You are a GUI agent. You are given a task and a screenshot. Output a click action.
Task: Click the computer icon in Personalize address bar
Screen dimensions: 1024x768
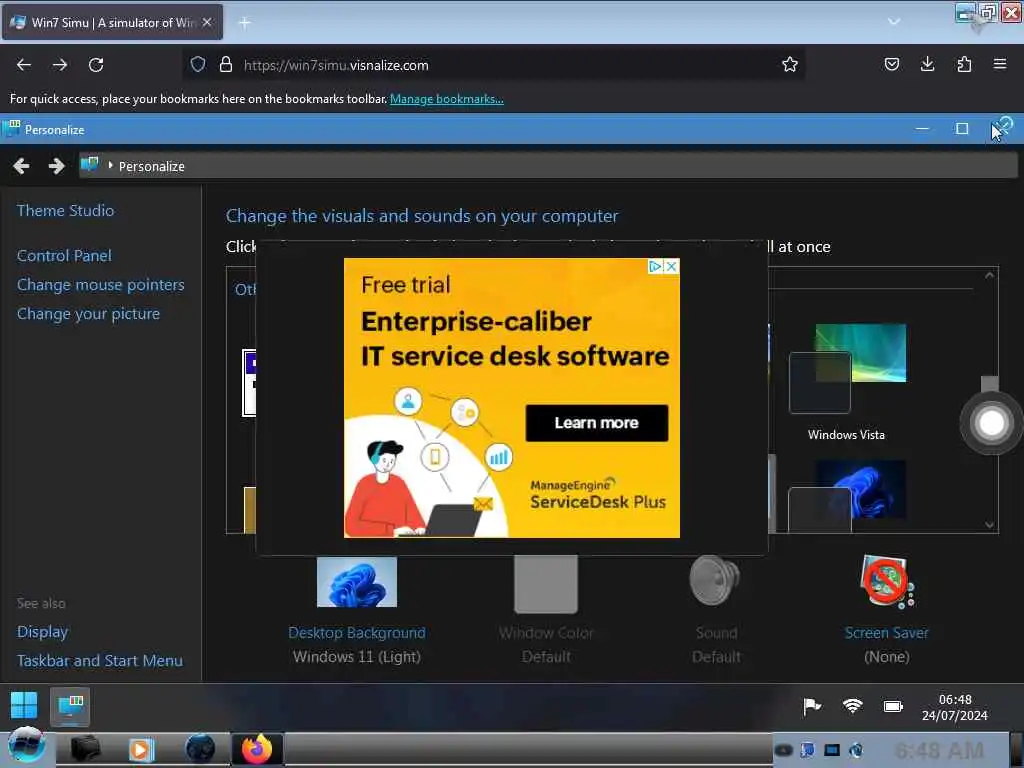[x=89, y=165]
